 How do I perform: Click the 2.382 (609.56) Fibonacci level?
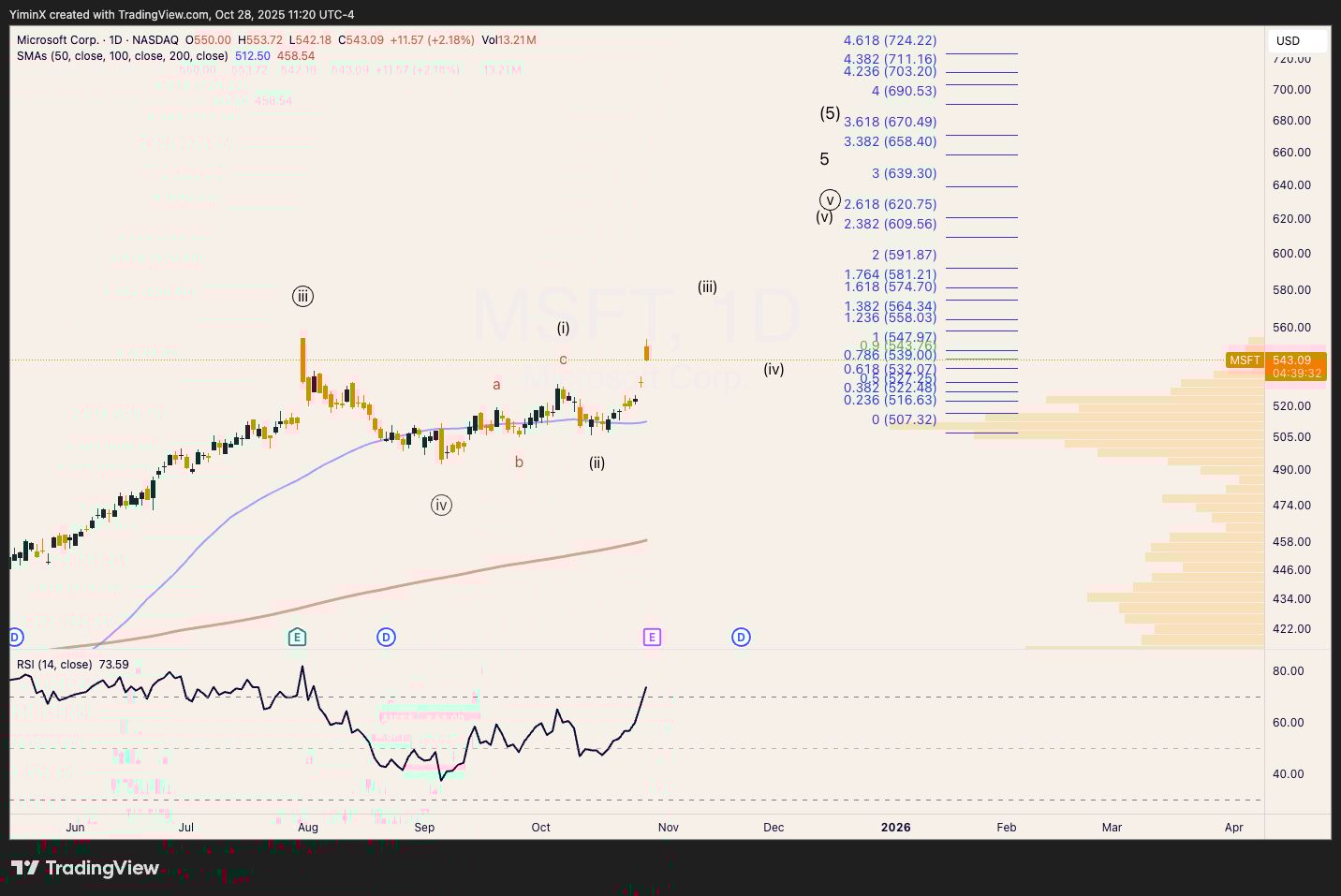pos(890,224)
